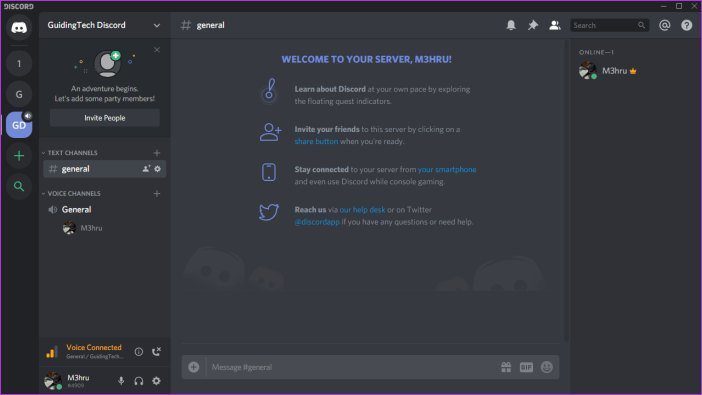
Task: Focus the Search field
Action: tap(609, 25)
